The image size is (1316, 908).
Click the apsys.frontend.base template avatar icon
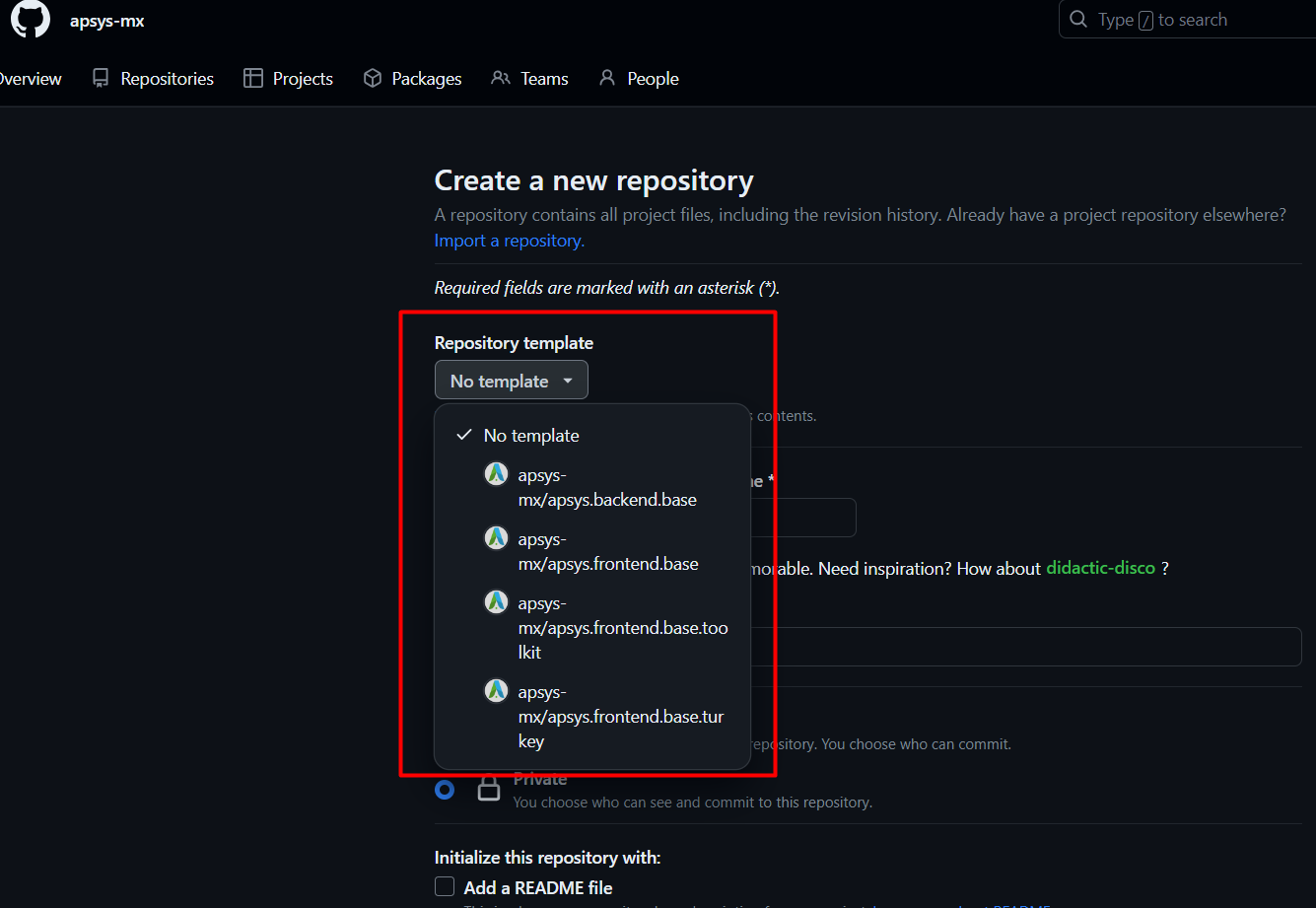[496, 538]
